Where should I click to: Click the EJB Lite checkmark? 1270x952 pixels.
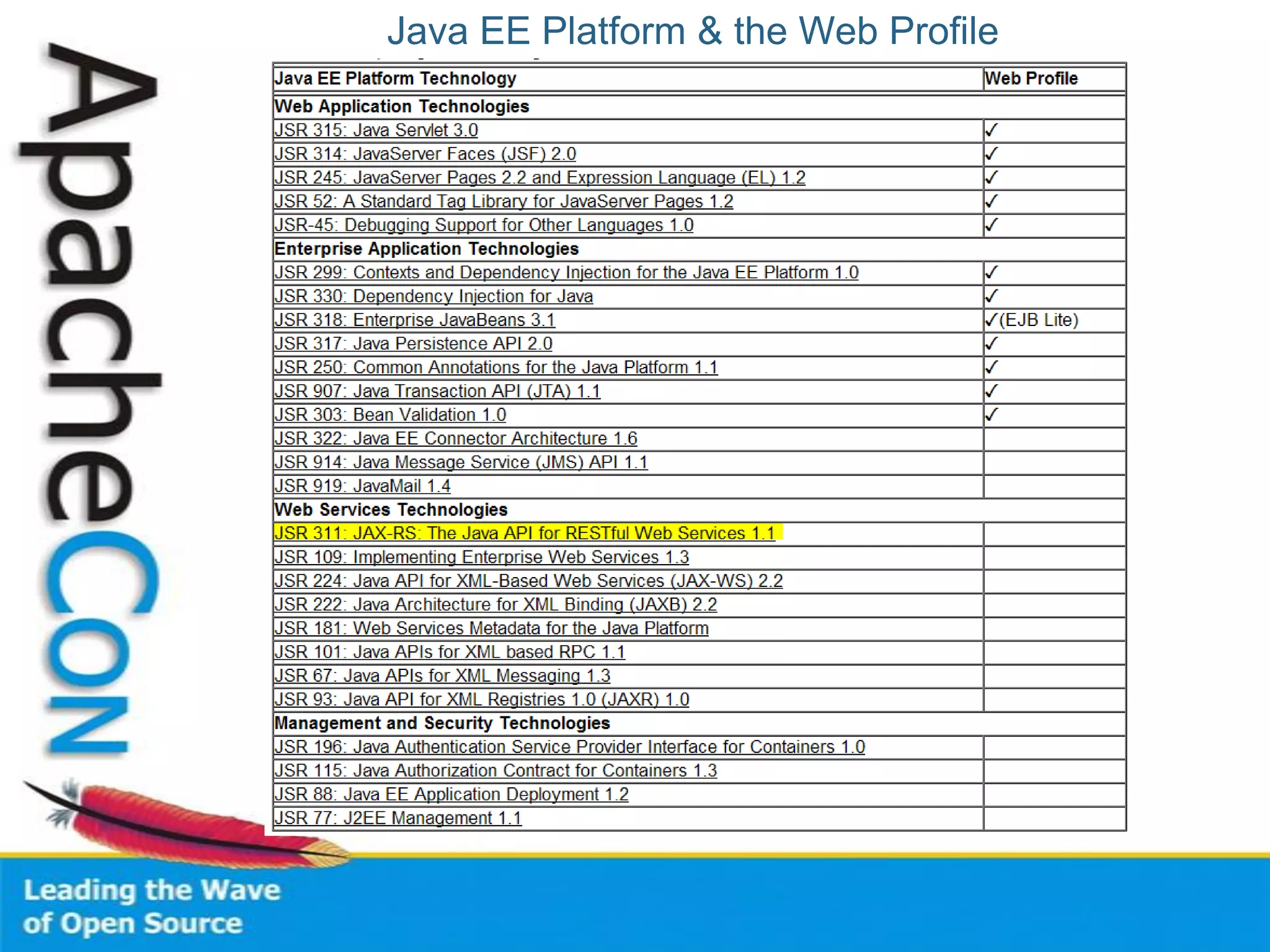click(x=991, y=320)
